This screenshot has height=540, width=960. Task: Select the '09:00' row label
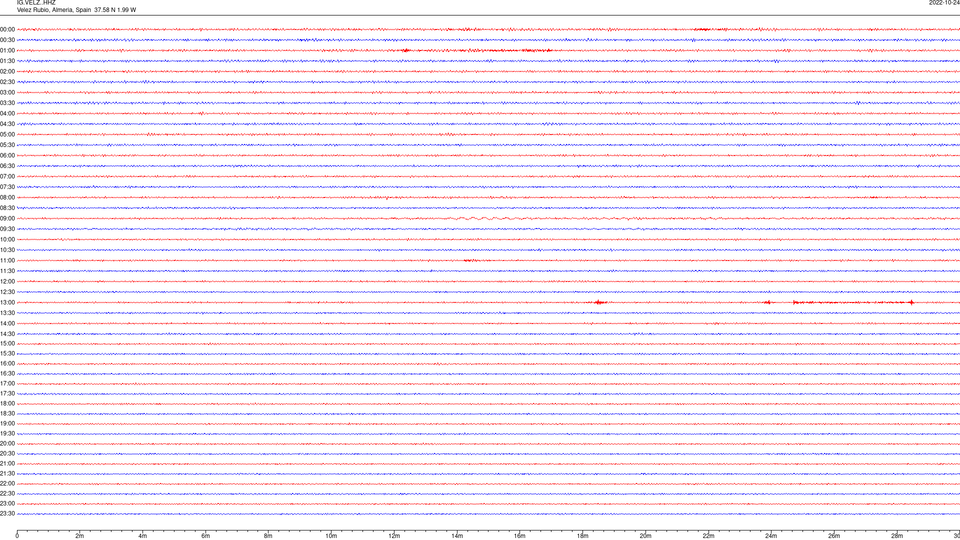[x=7, y=219]
